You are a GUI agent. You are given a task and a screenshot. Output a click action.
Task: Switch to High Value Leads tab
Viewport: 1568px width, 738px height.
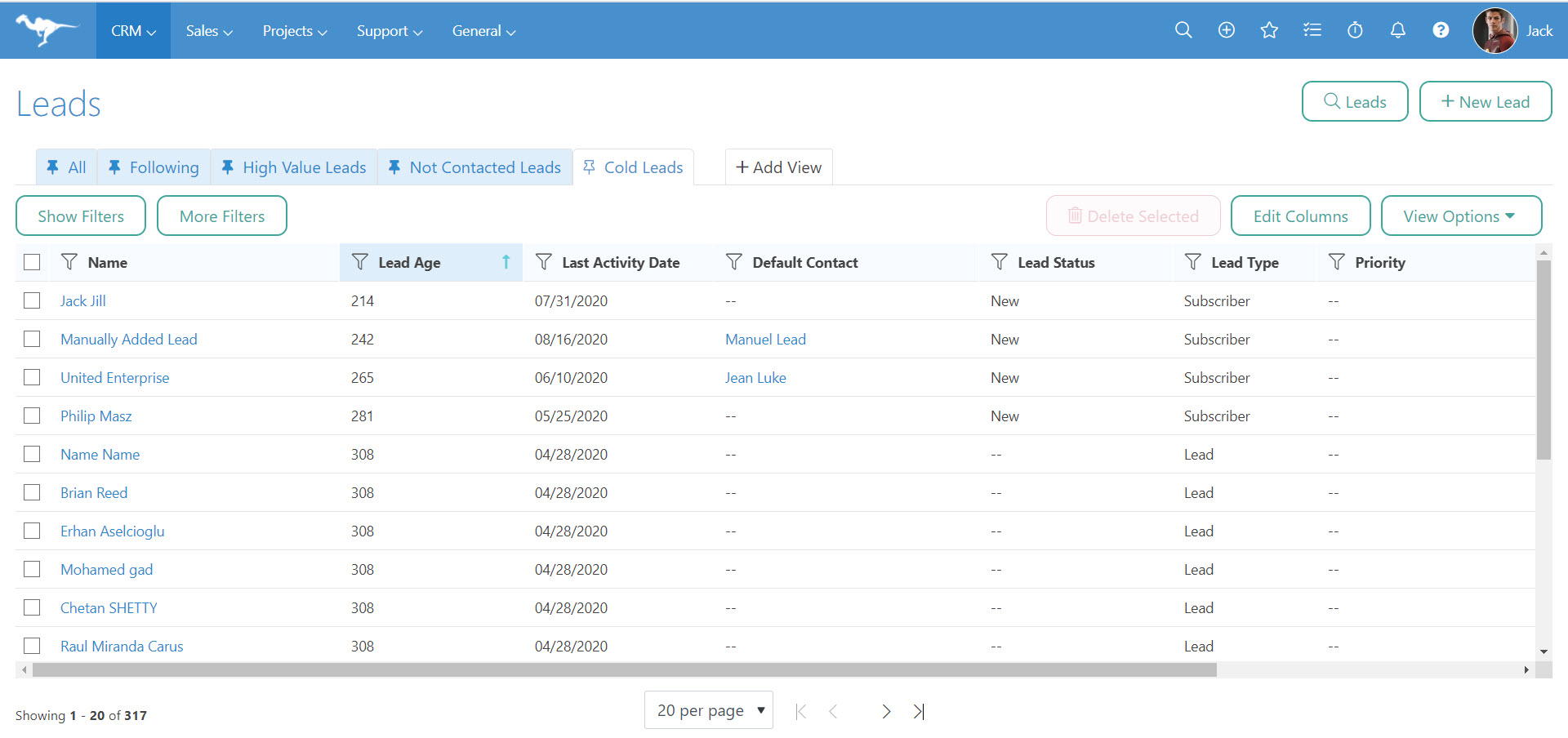tap(294, 167)
